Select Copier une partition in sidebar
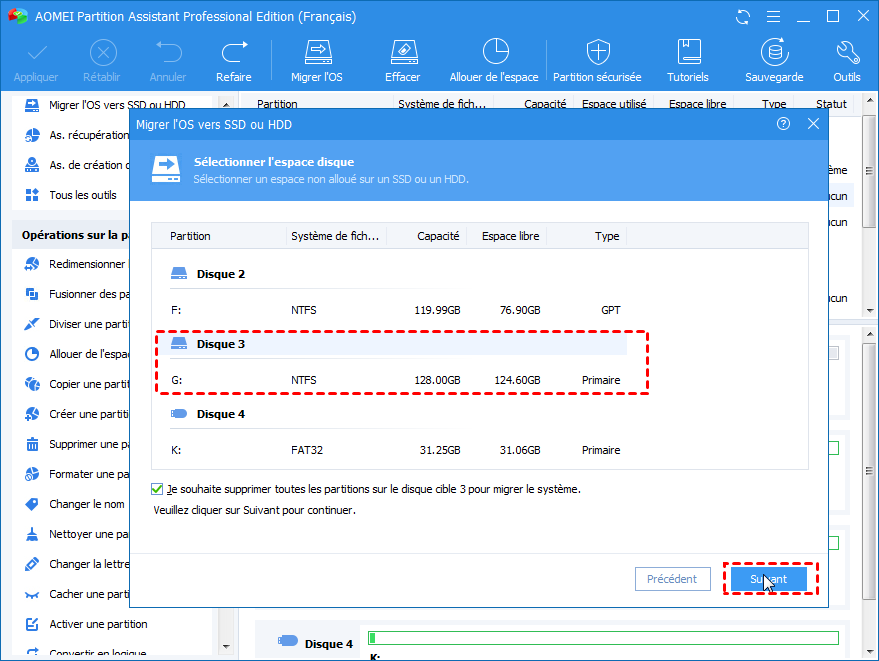This screenshot has height=661, width=879. click(77, 384)
